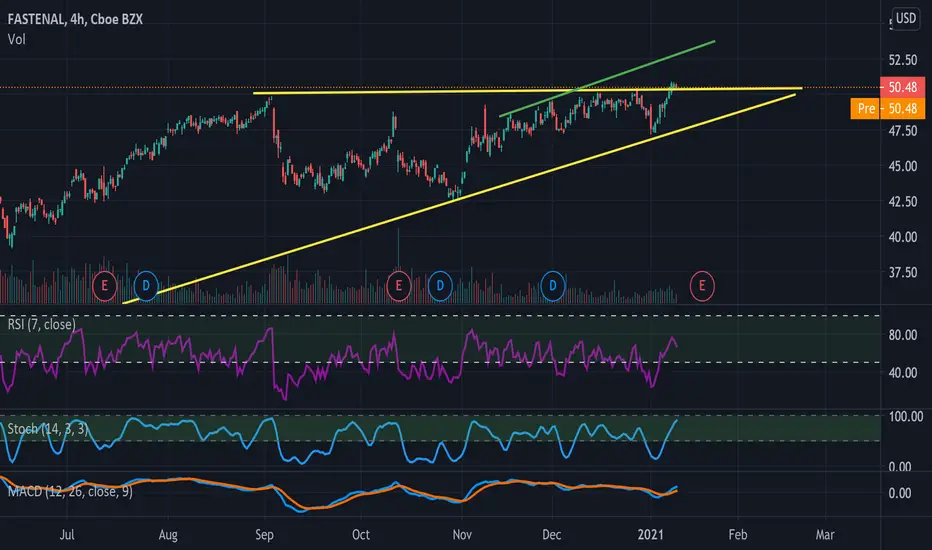Open the RSI (7, close) indicator legend
The height and width of the screenshot is (550, 932).
42,324
